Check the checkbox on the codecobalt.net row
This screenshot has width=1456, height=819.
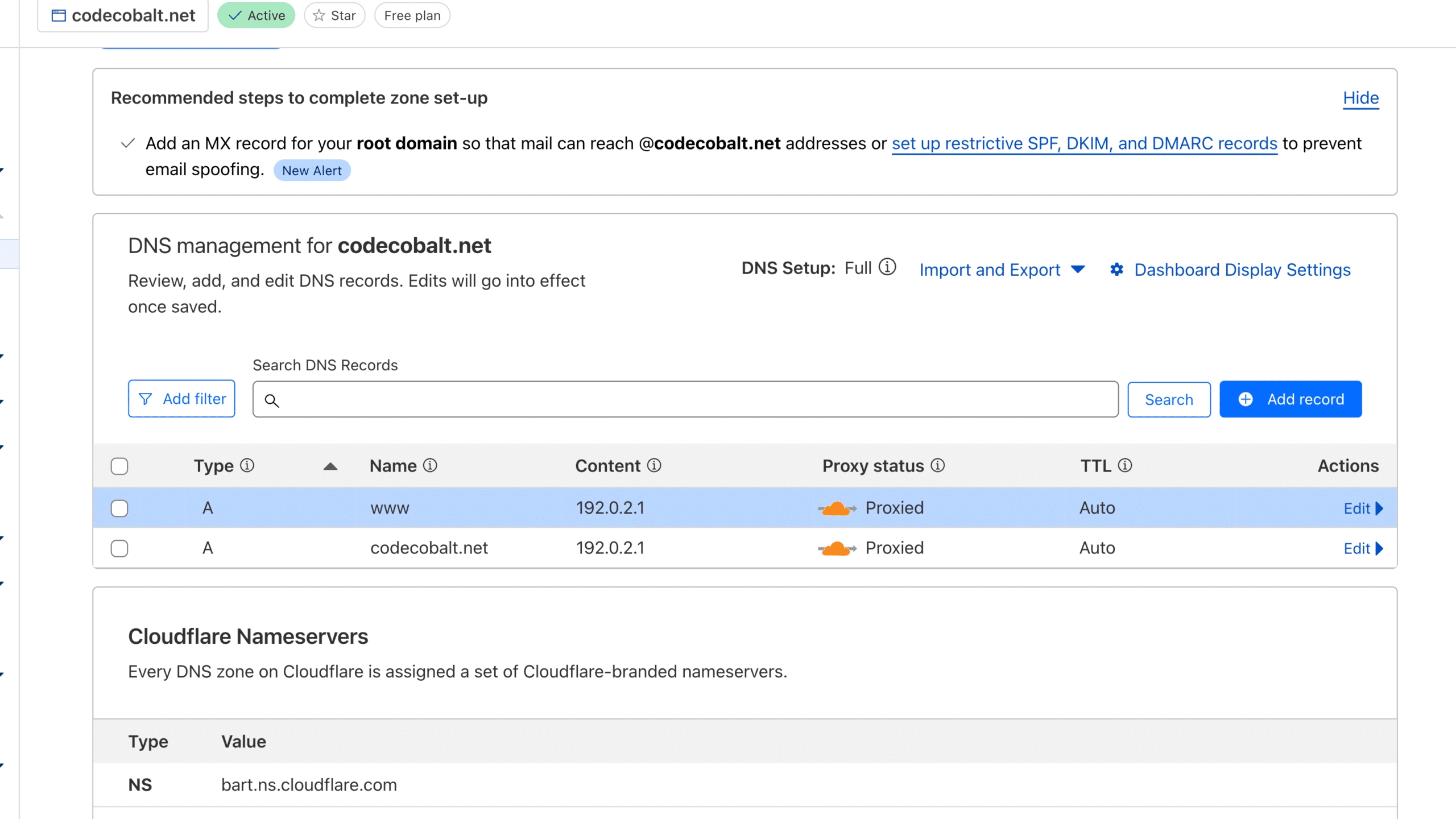coord(119,548)
